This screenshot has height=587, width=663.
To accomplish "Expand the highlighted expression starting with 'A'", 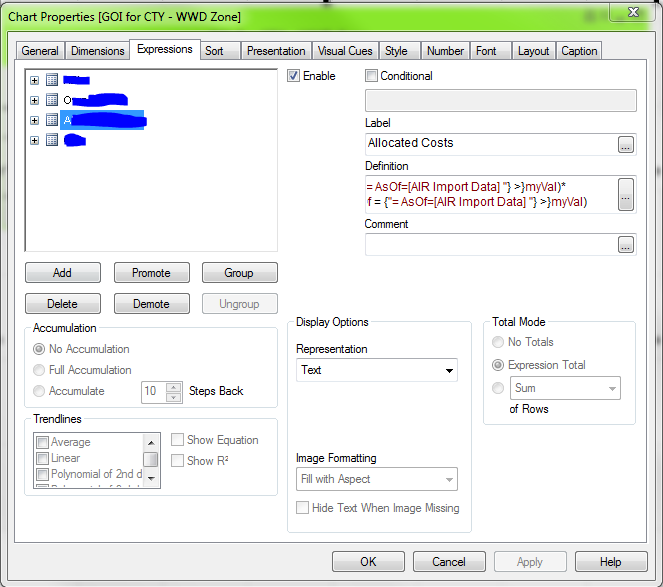I will coord(35,121).
